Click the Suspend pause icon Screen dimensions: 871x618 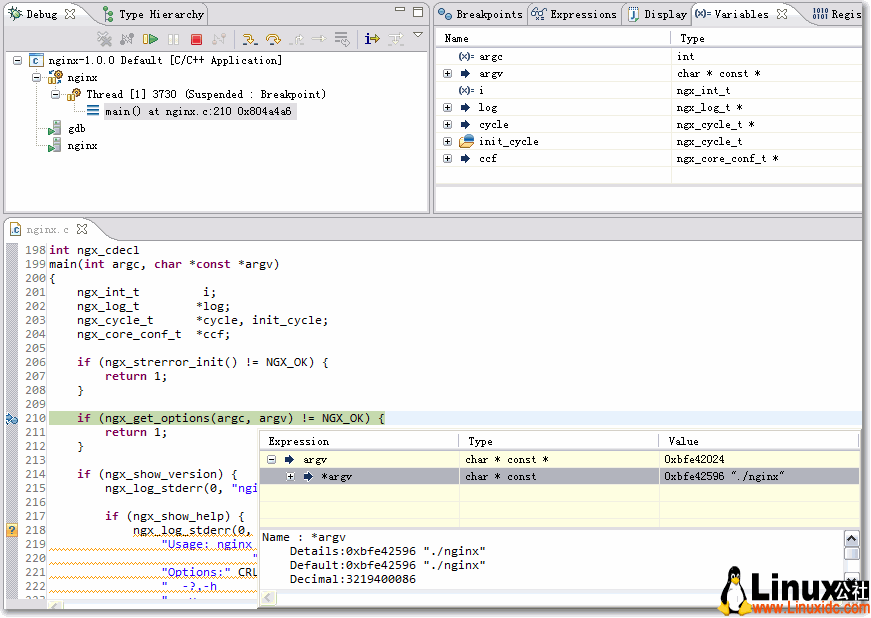(x=173, y=39)
